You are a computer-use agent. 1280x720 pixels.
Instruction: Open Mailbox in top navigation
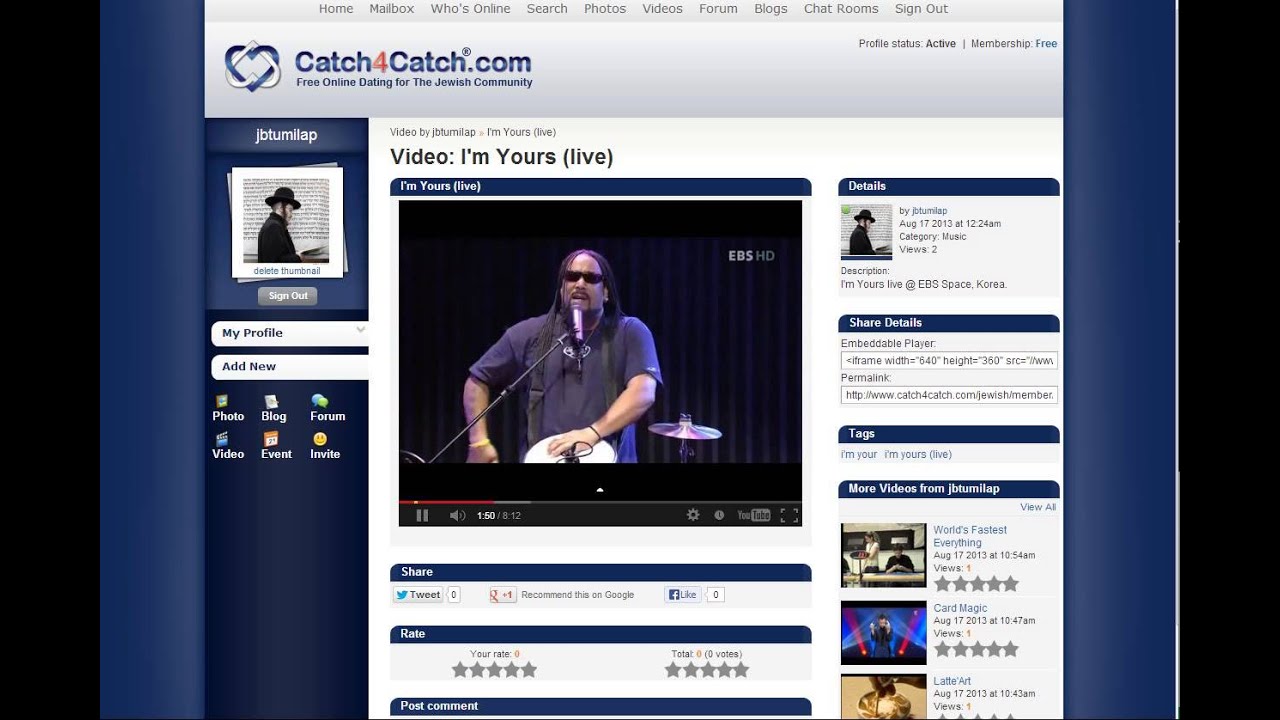click(x=392, y=9)
